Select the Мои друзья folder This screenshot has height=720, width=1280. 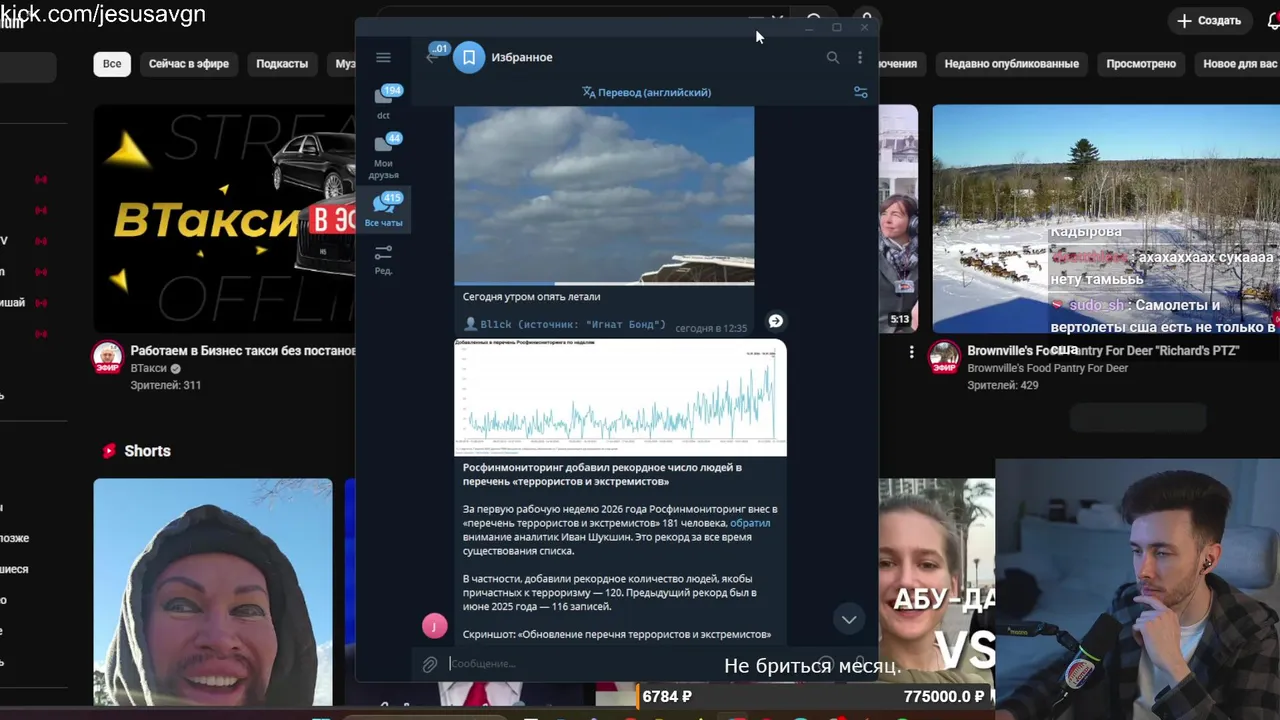click(x=383, y=157)
